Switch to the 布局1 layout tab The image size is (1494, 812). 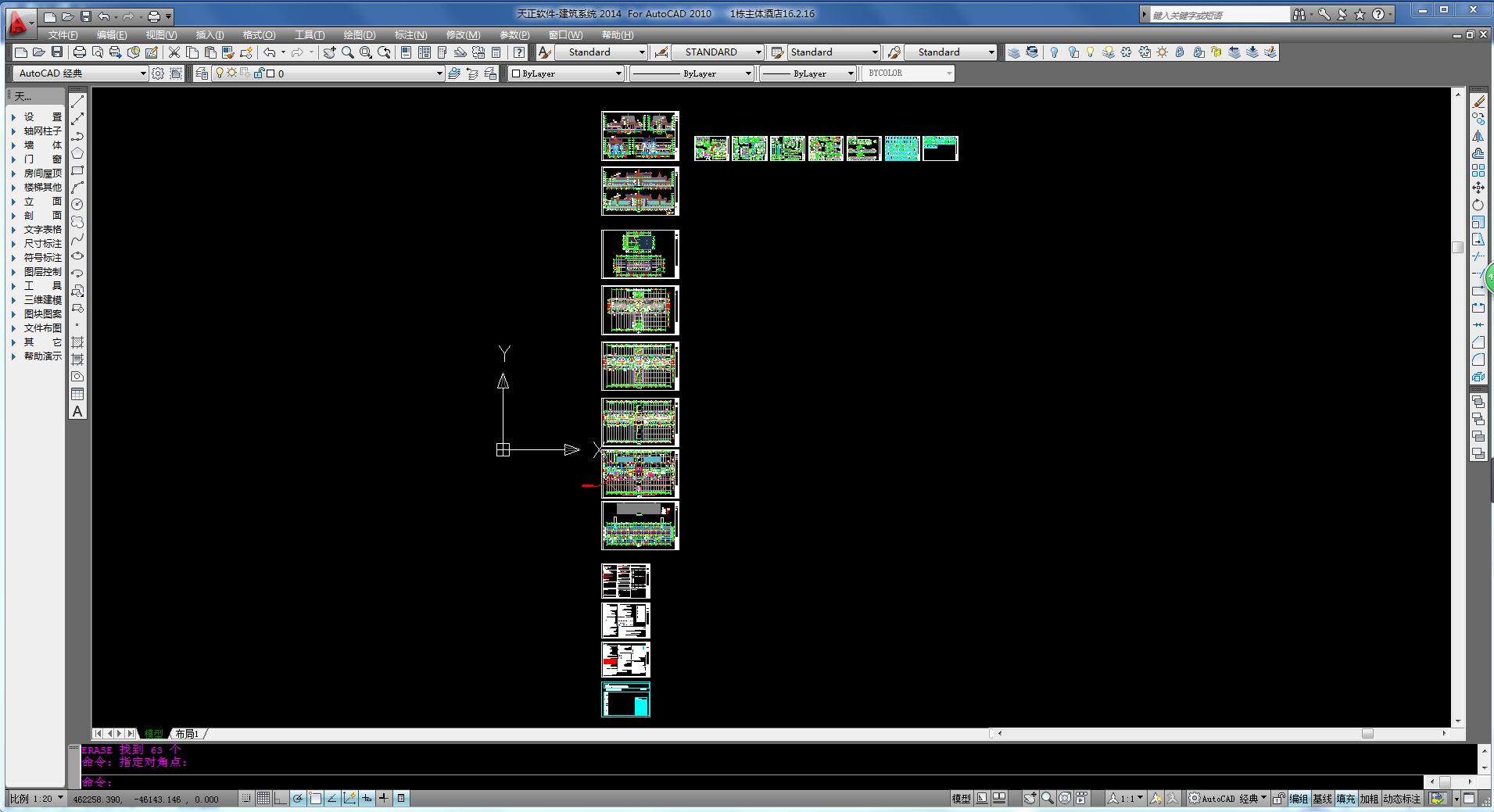coord(186,734)
